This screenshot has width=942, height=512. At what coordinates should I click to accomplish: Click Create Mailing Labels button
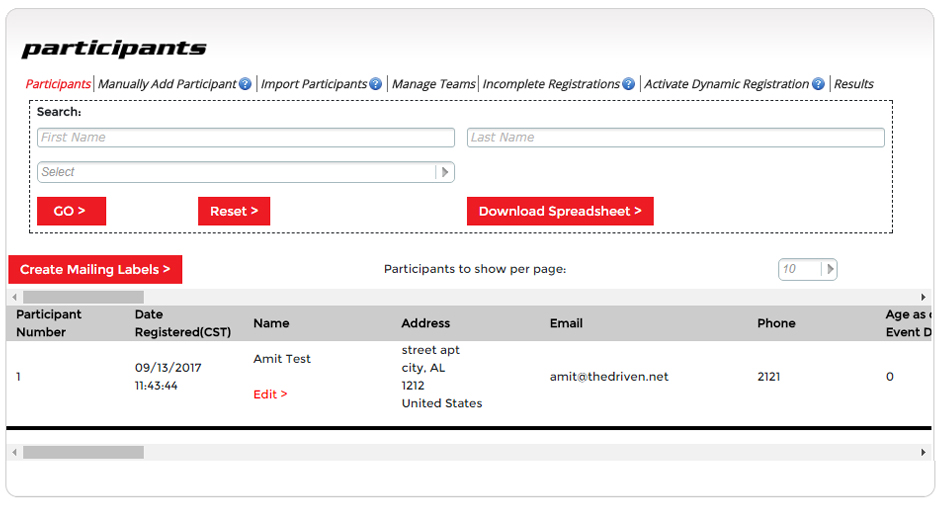coord(95,269)
